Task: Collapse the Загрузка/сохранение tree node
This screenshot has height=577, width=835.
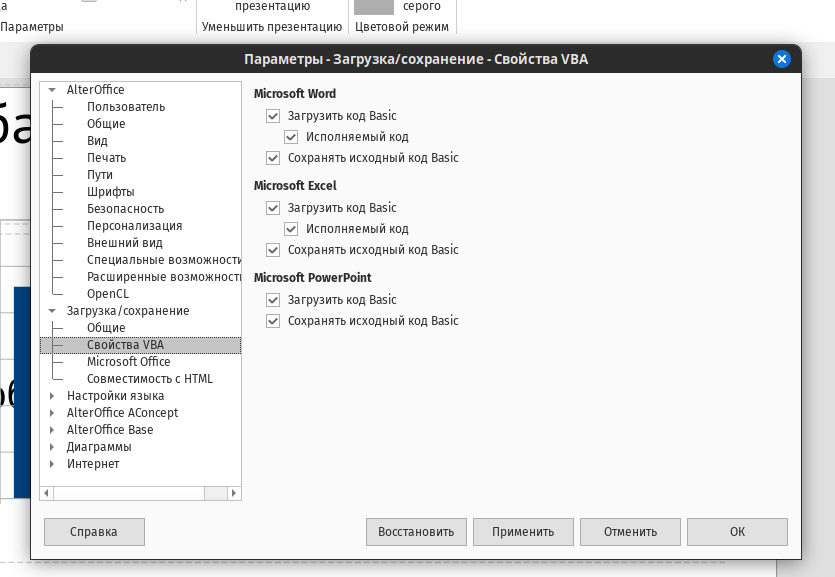Action: (52, 311)
